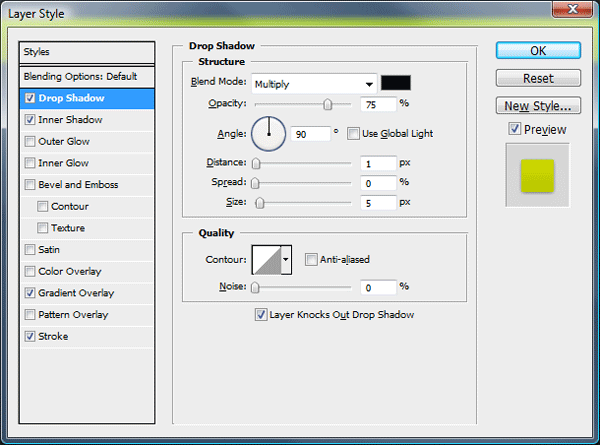Click the Size value field
600x445 pixels.
pos(378,203)
